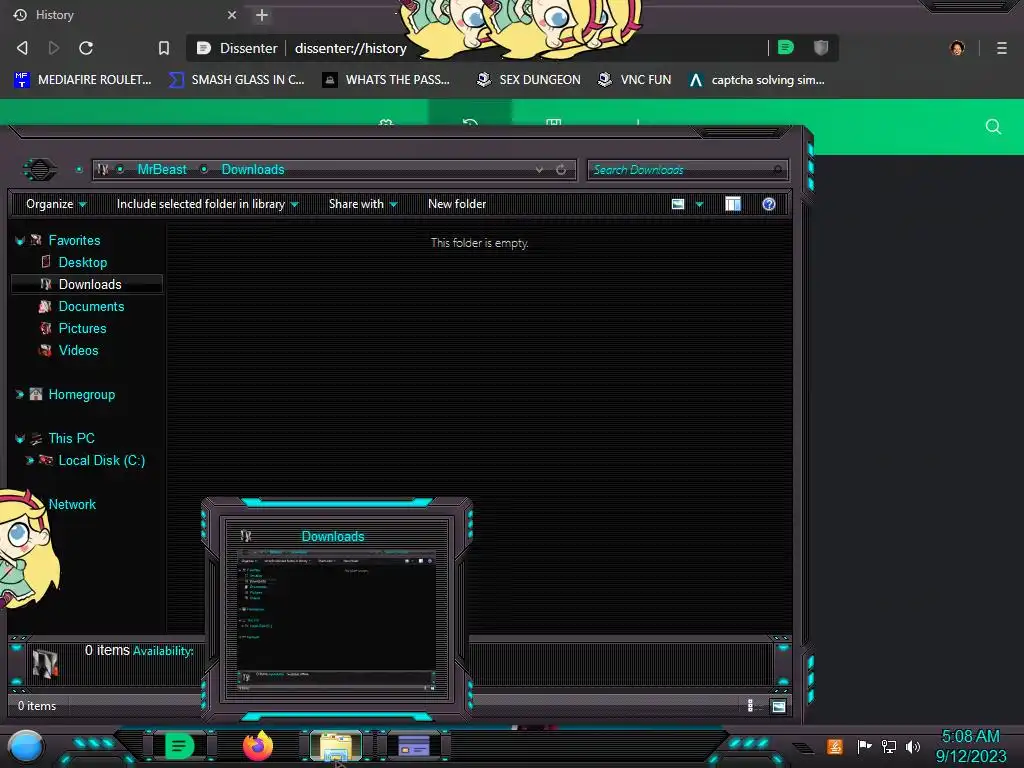Switch to details view in the status bar
This screenshot has height=768, width=1024.
tap(750, 705)
